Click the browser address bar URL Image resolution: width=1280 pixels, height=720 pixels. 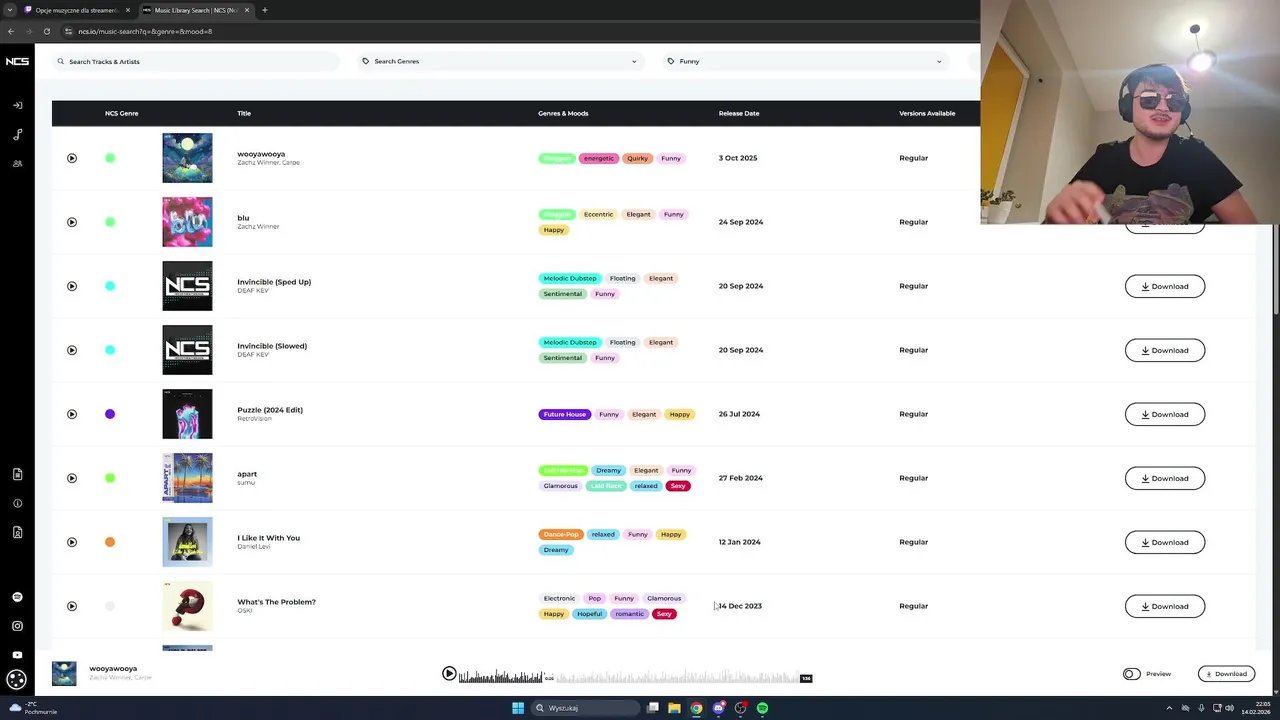coord(145,31)
